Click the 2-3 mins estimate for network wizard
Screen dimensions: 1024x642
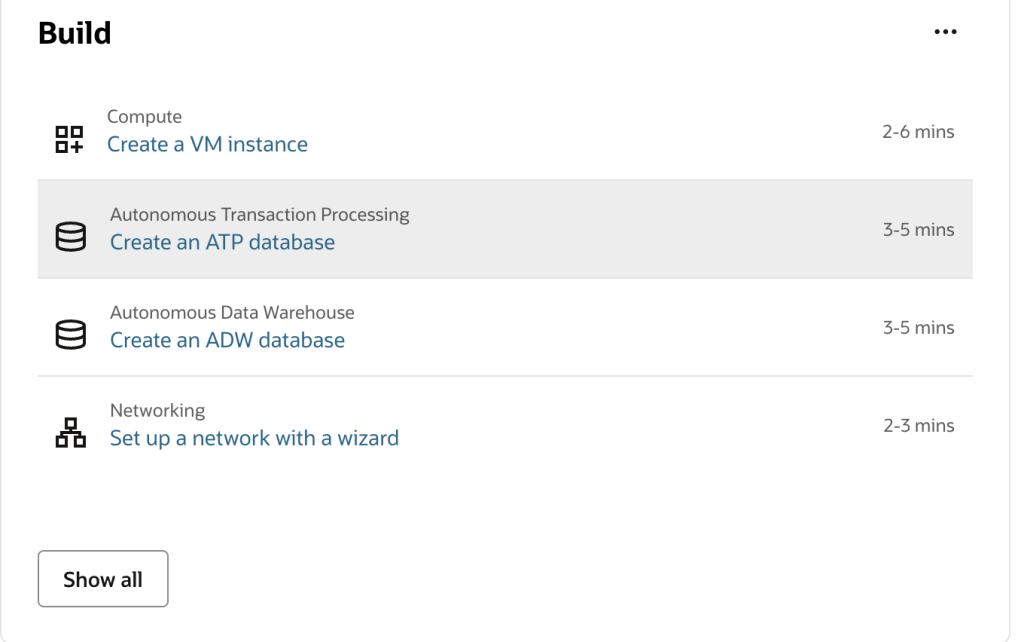click(x=918, y=426)
